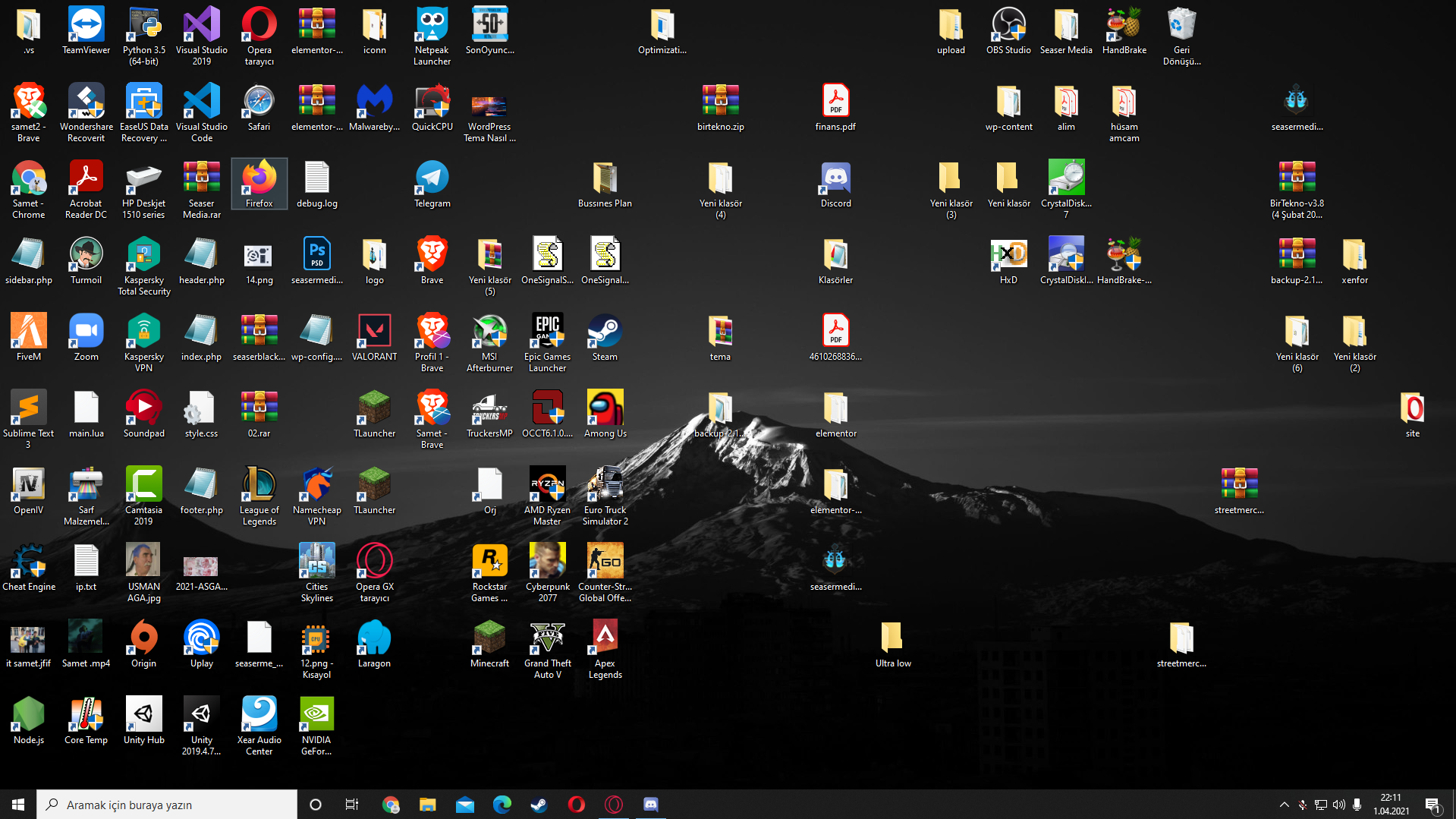The height and width of the screenshot is (819, 1456).
Task: Click the Telegram desktop shortcut
Action: pos(432,184)
